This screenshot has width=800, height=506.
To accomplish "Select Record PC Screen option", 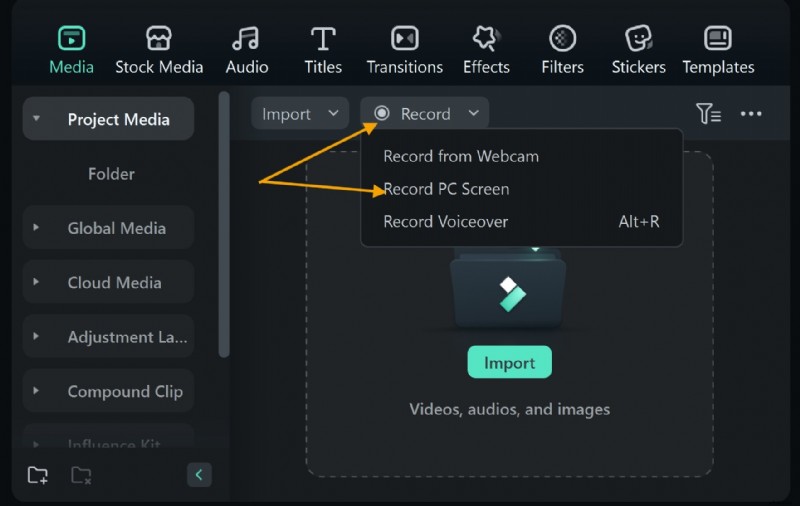I will point(446,189).
